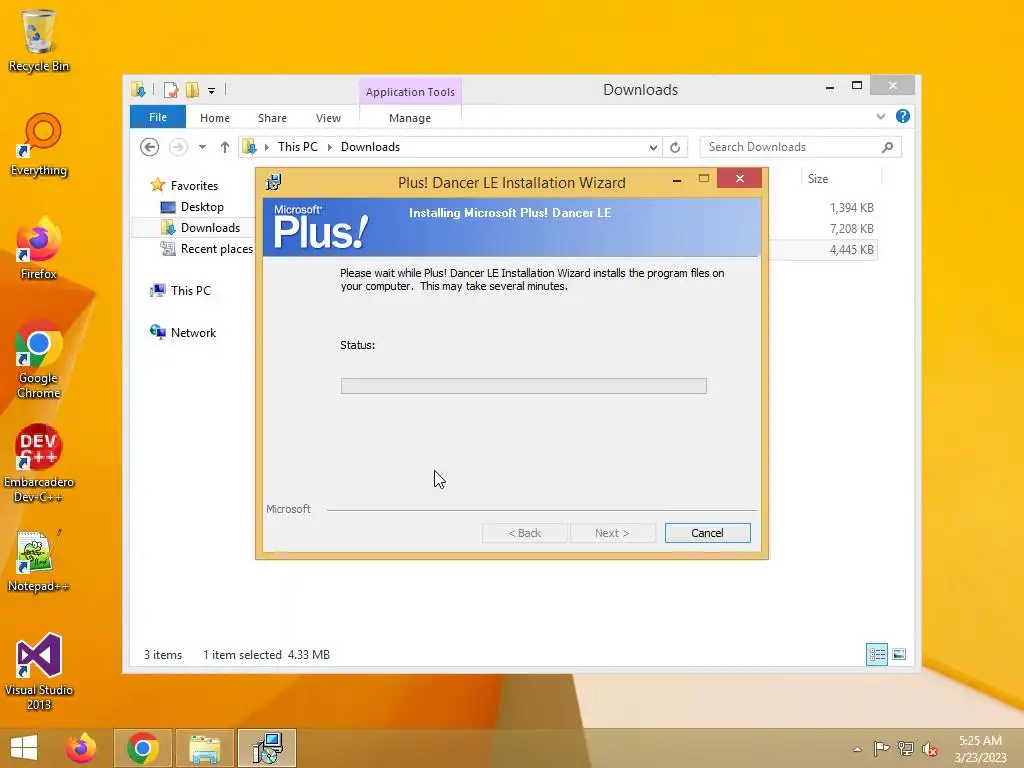Open the Share ribbon tab
The height and width of the screenshot is (768, 1024).
click(272, 118)
